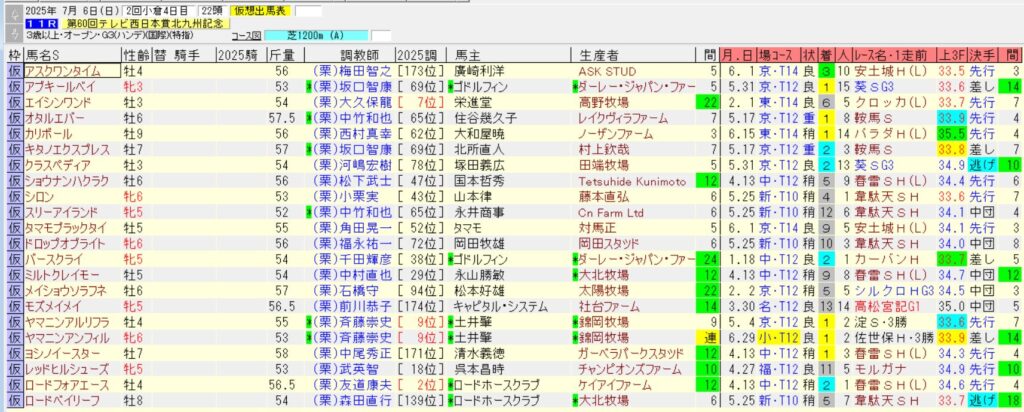Click breeder ガーベラパークスタッド

pos(631,353)
